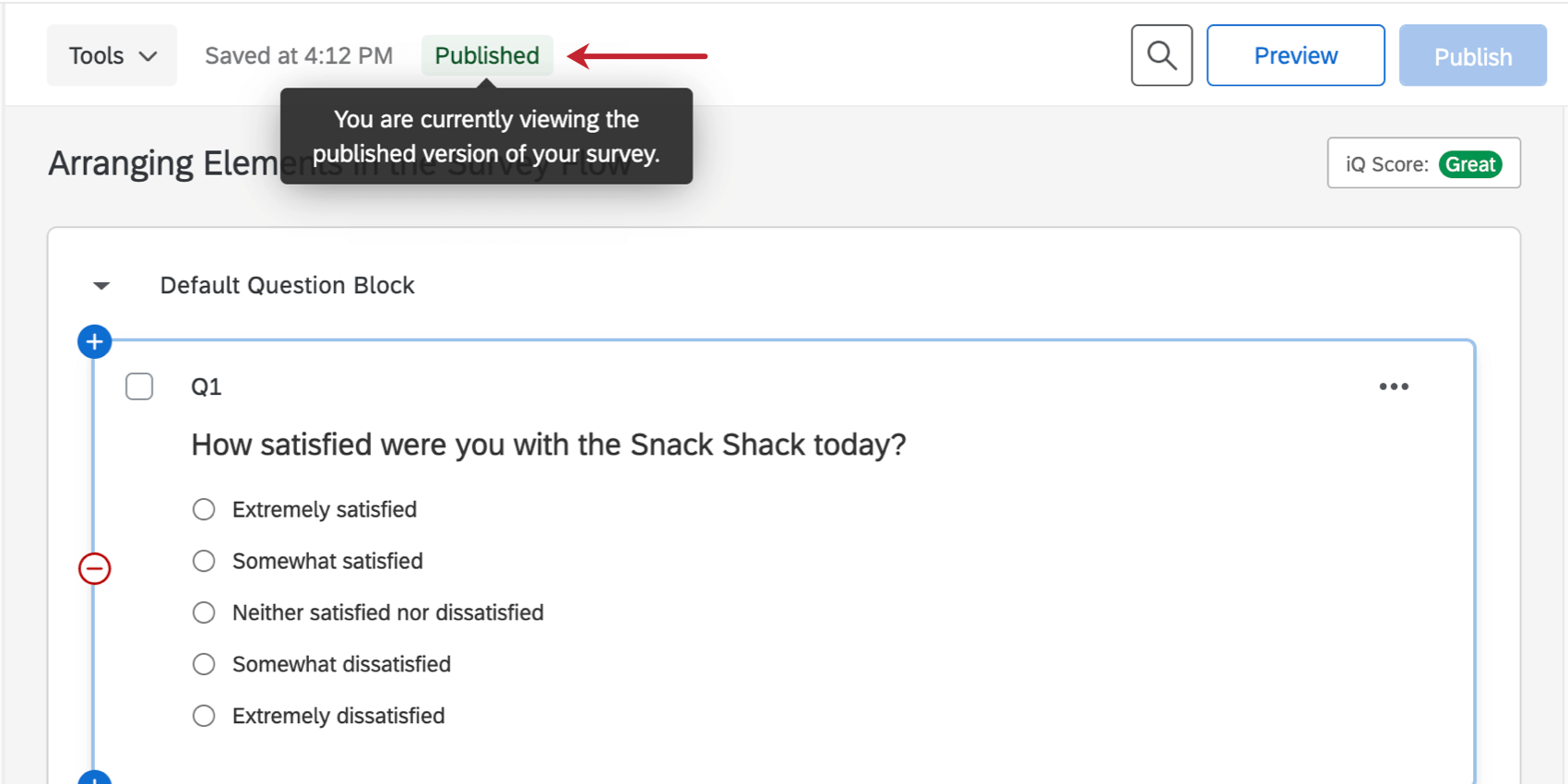This screenshot has height=784, width=1568.
Task: Add a question below Q1
Action: pyautogui.click(x=93, y=779)
